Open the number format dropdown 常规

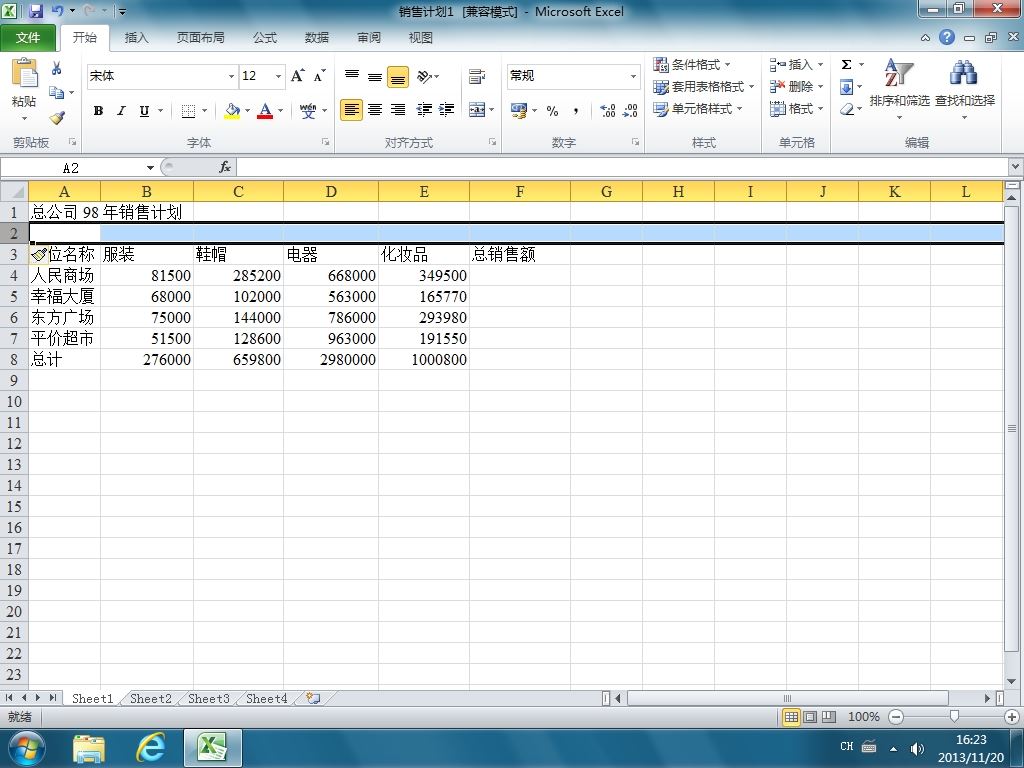pyautogui.click(x=633, y=76)
